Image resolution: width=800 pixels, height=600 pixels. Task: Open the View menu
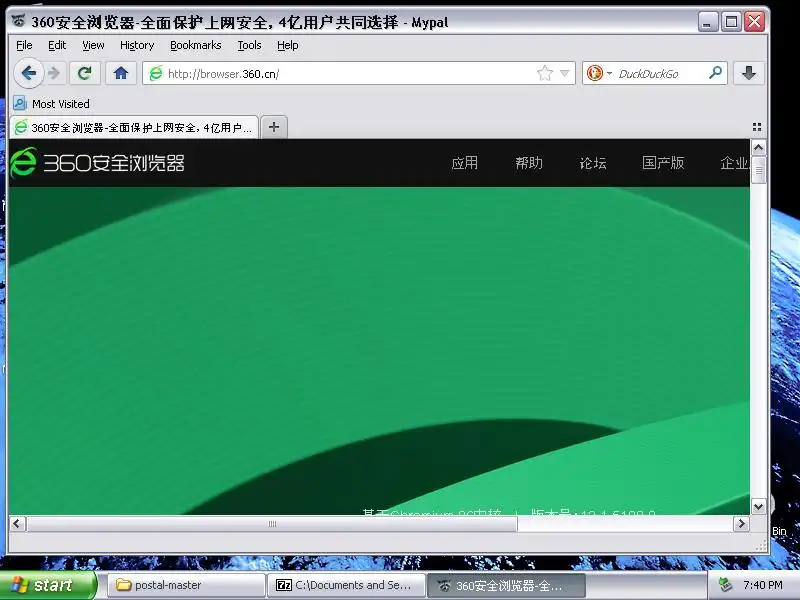click(x=93, y=45)
